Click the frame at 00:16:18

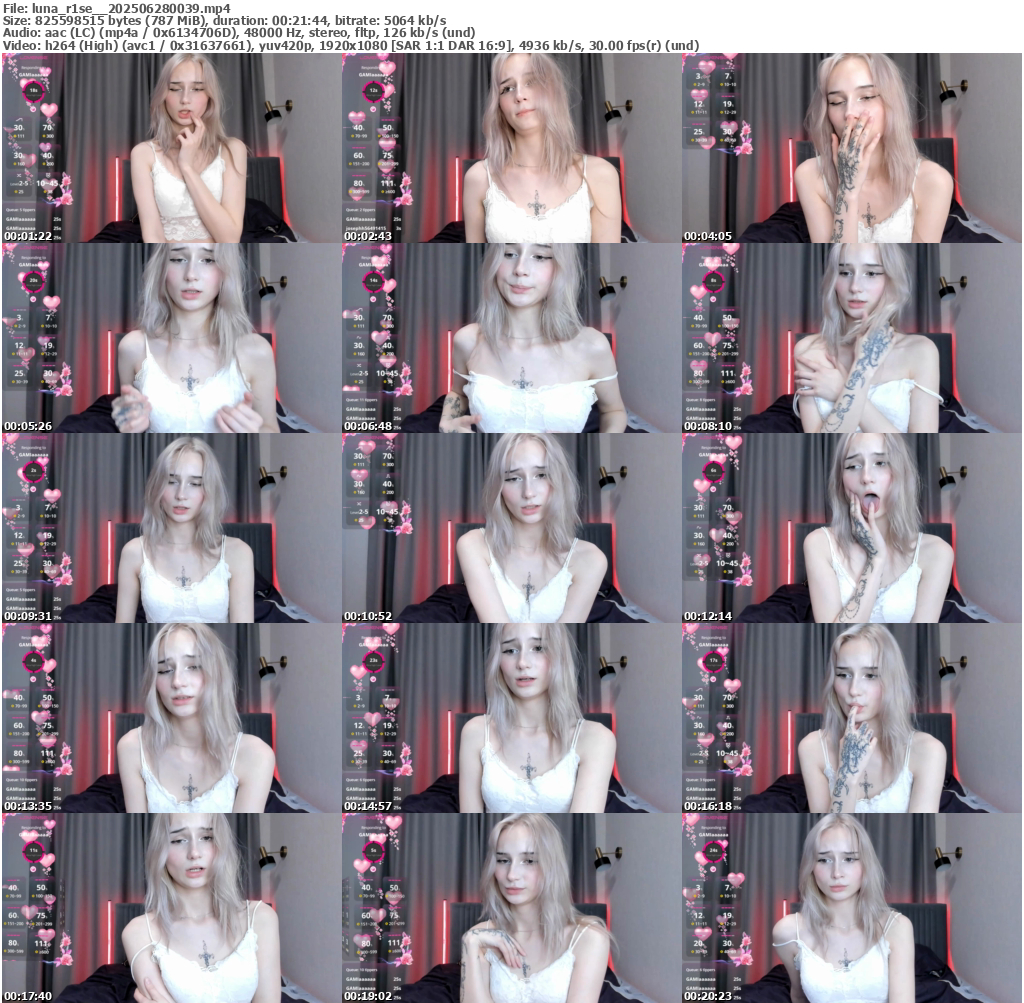coord(852,718)
